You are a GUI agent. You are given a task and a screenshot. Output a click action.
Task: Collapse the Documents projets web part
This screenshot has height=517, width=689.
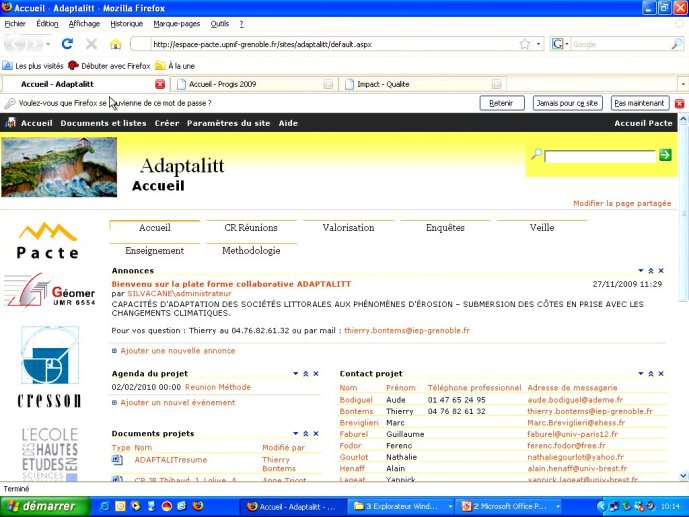coord(306,434)
